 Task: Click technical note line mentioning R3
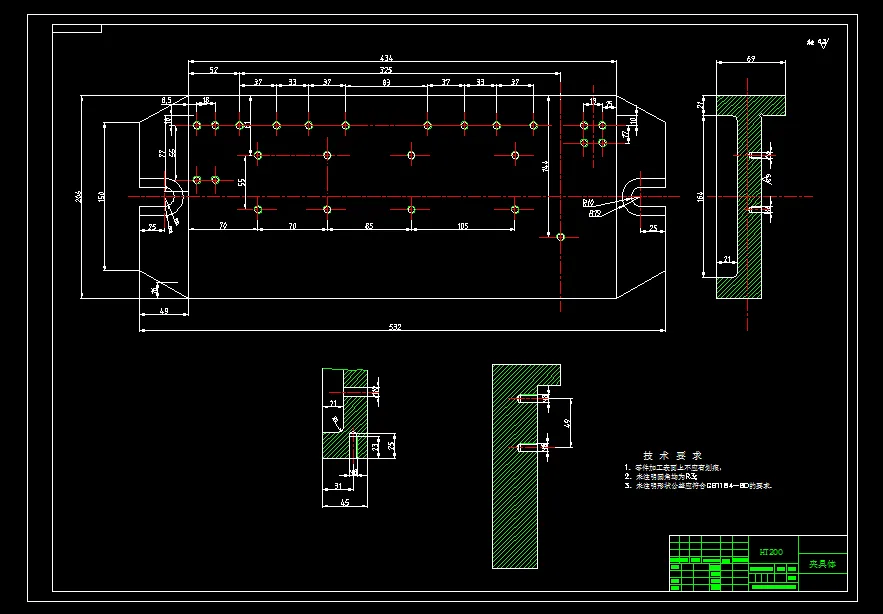(661, 477)
